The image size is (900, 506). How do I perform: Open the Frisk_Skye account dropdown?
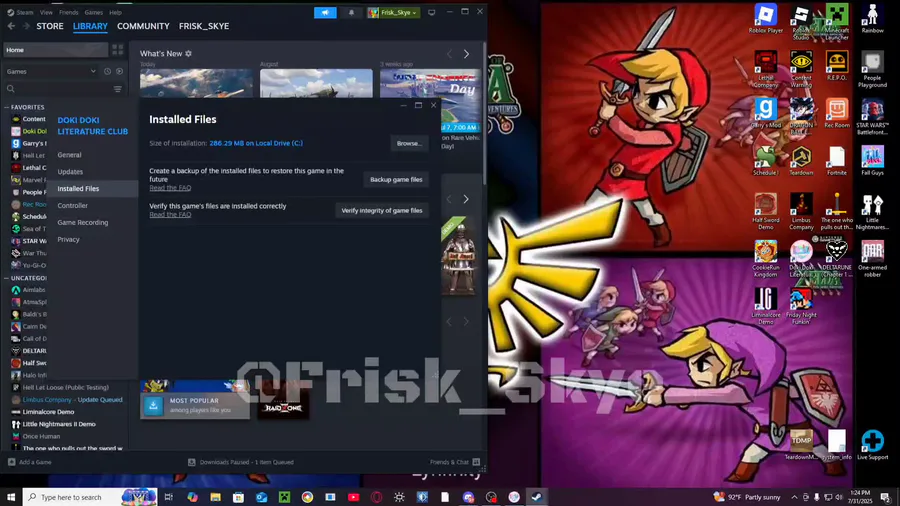coord(393,12)
